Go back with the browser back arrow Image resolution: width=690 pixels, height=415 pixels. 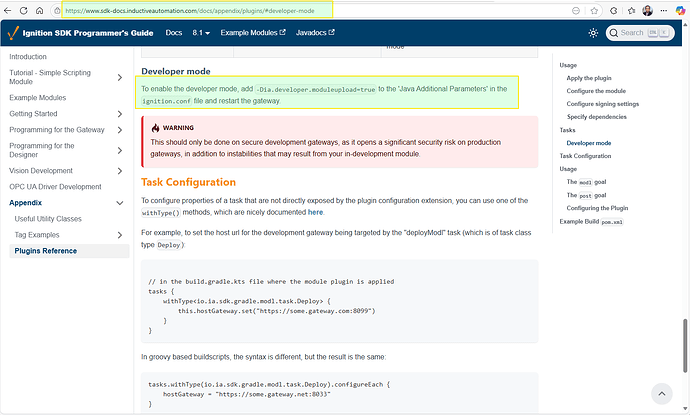pos(7,11)
